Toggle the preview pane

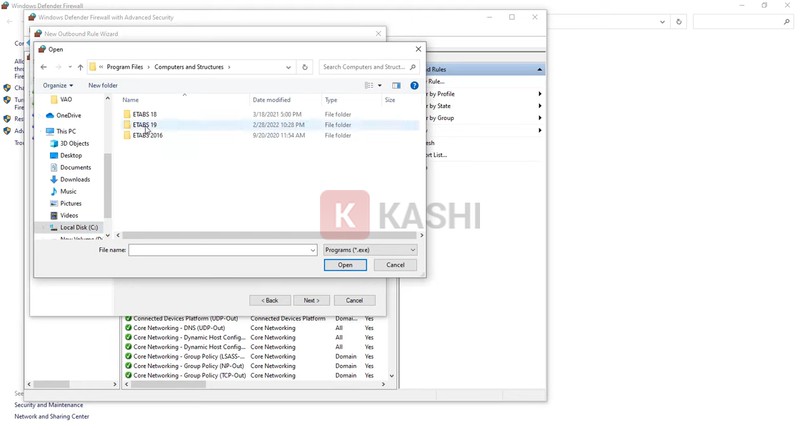pos(396,85)
